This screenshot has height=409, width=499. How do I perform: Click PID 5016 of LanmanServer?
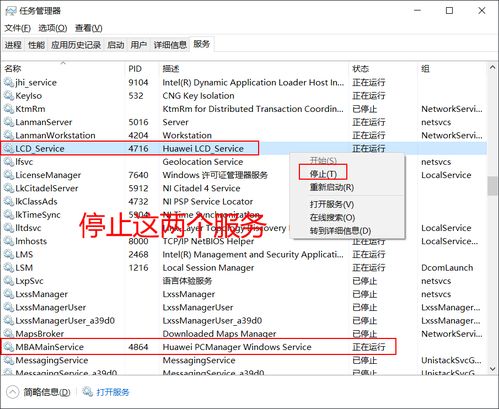(x=138, y=122)
